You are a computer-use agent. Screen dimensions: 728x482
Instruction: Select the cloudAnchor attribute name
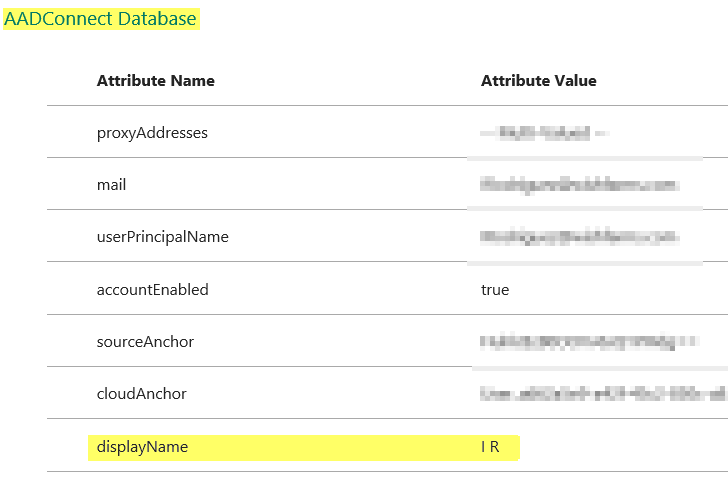(x=142, y=394)
